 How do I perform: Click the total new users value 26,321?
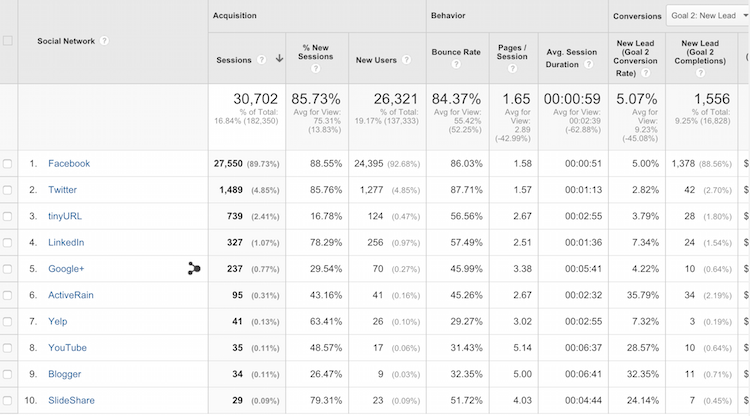pyautogui.click(x=396, y=99)
